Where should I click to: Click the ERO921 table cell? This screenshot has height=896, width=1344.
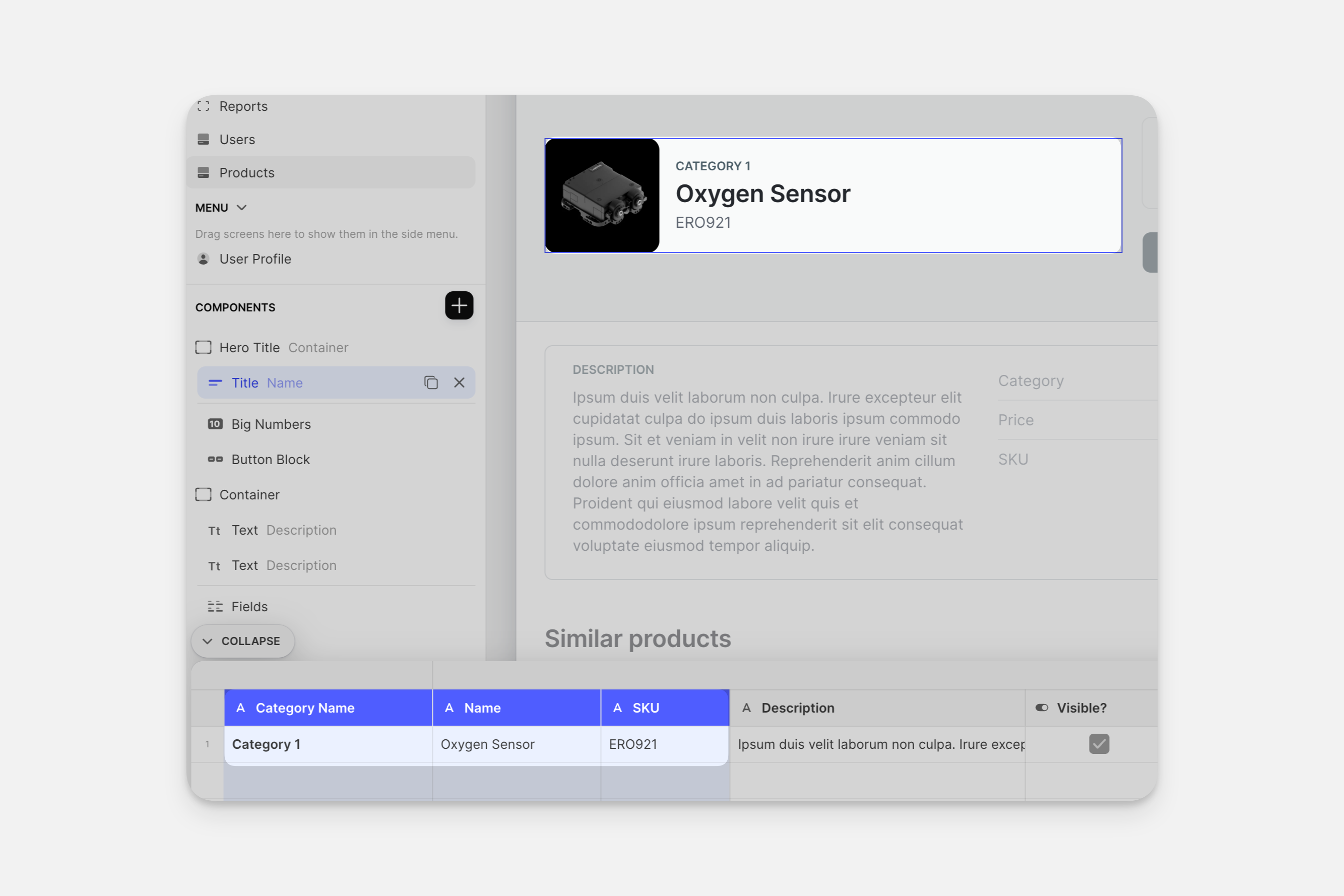tap(665, 744)
